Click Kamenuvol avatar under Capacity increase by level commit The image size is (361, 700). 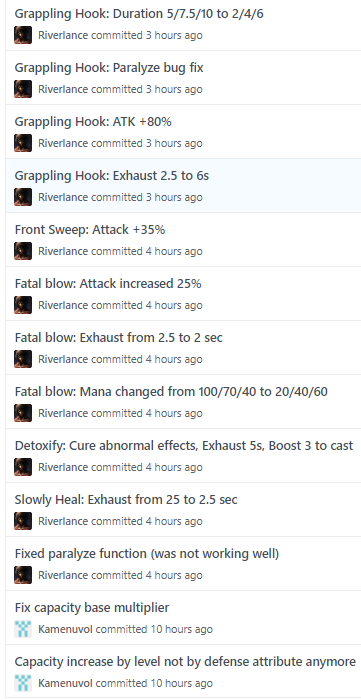23,683
